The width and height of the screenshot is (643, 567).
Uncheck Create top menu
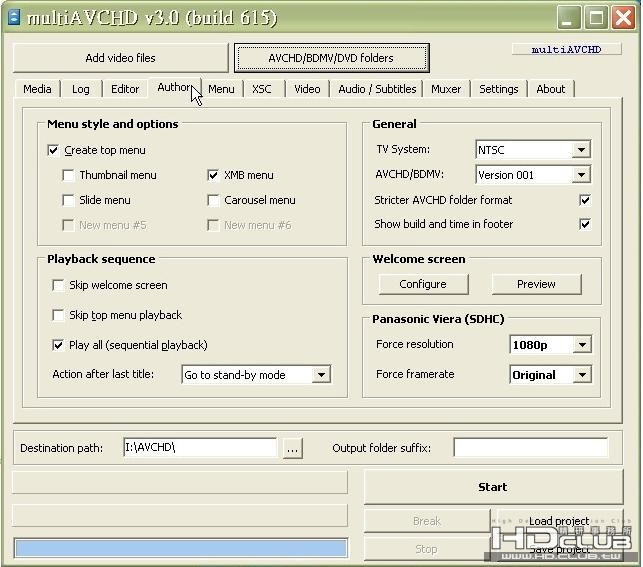pos(53,150)
